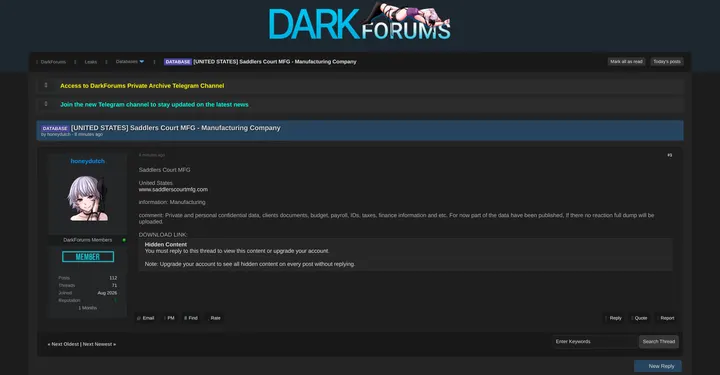Image resolution: width=720 pixels, height=375 pixels.
Task: View Today's posts
Action: point(667,62)
